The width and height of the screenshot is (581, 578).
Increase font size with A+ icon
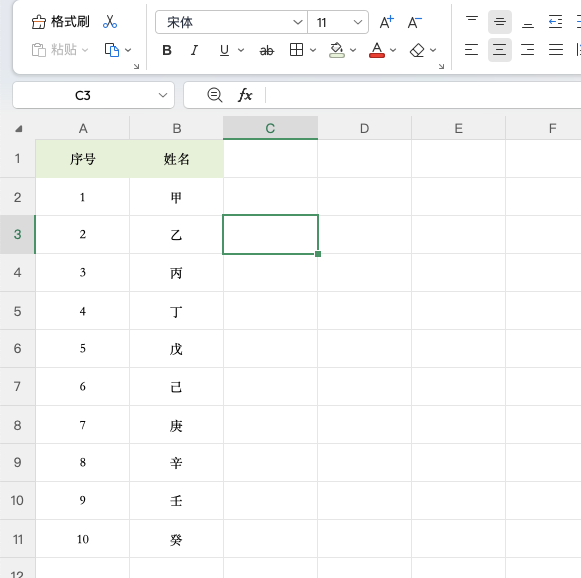click(x=386, y=22)
